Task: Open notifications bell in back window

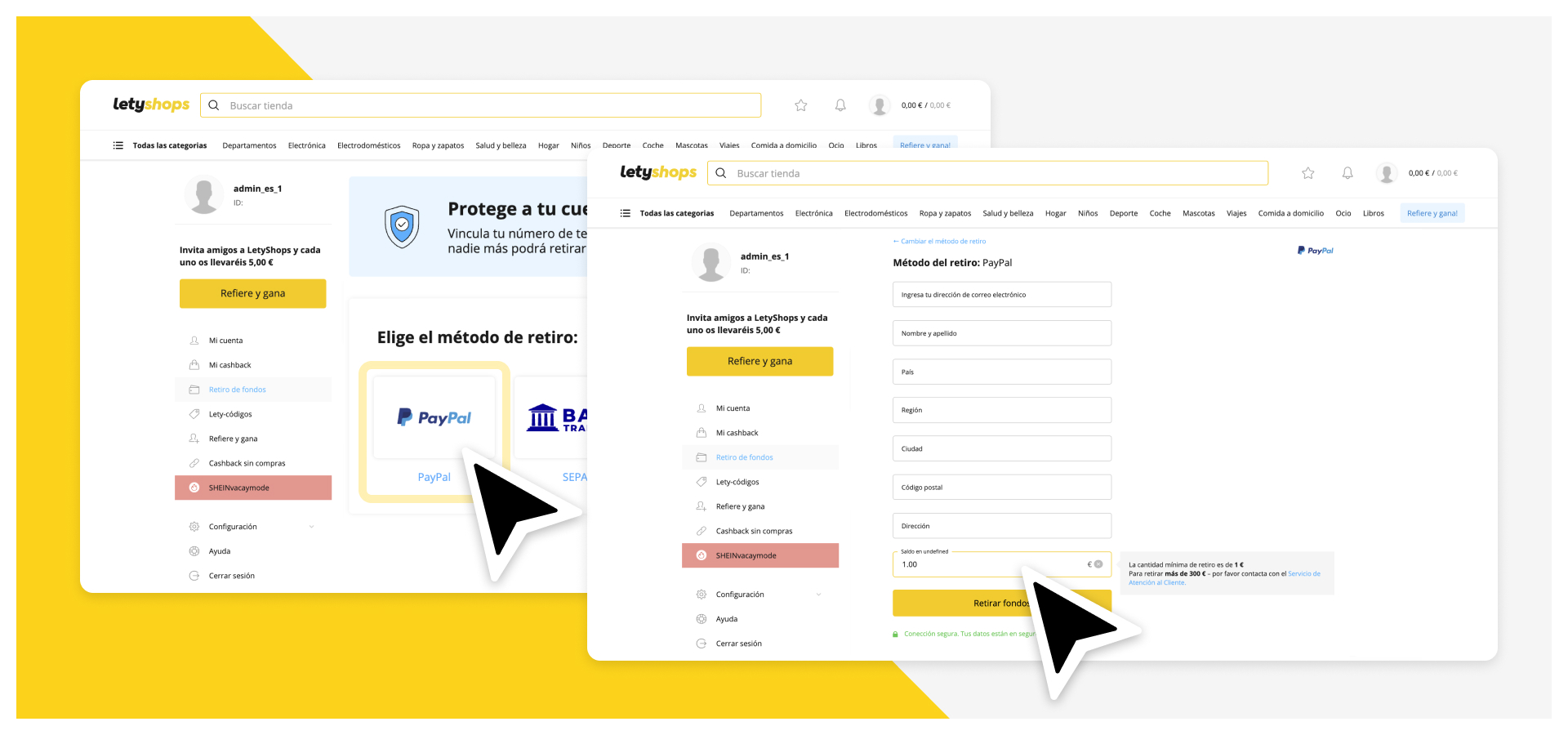Action: point(840,105)
